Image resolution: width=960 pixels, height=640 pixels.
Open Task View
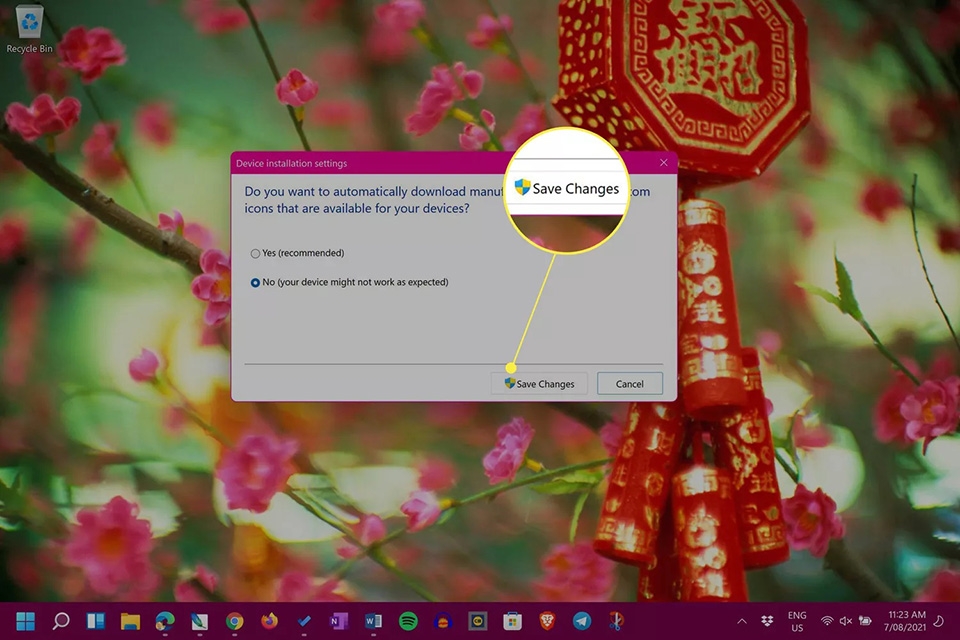95,620
